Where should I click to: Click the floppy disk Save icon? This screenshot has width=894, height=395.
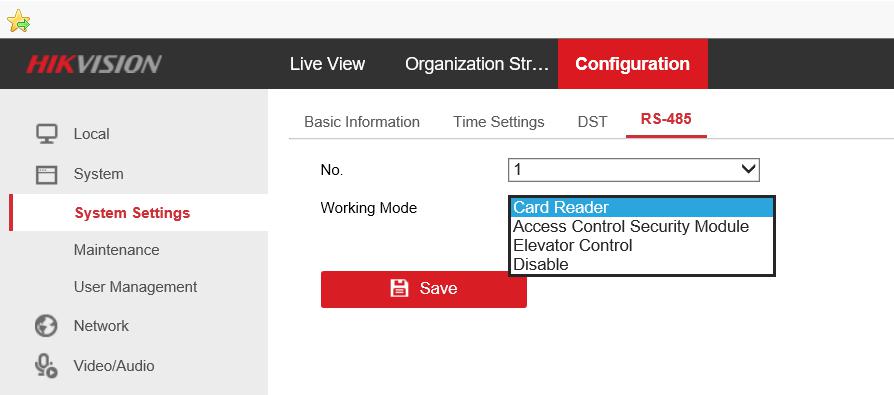pos(399,288)
